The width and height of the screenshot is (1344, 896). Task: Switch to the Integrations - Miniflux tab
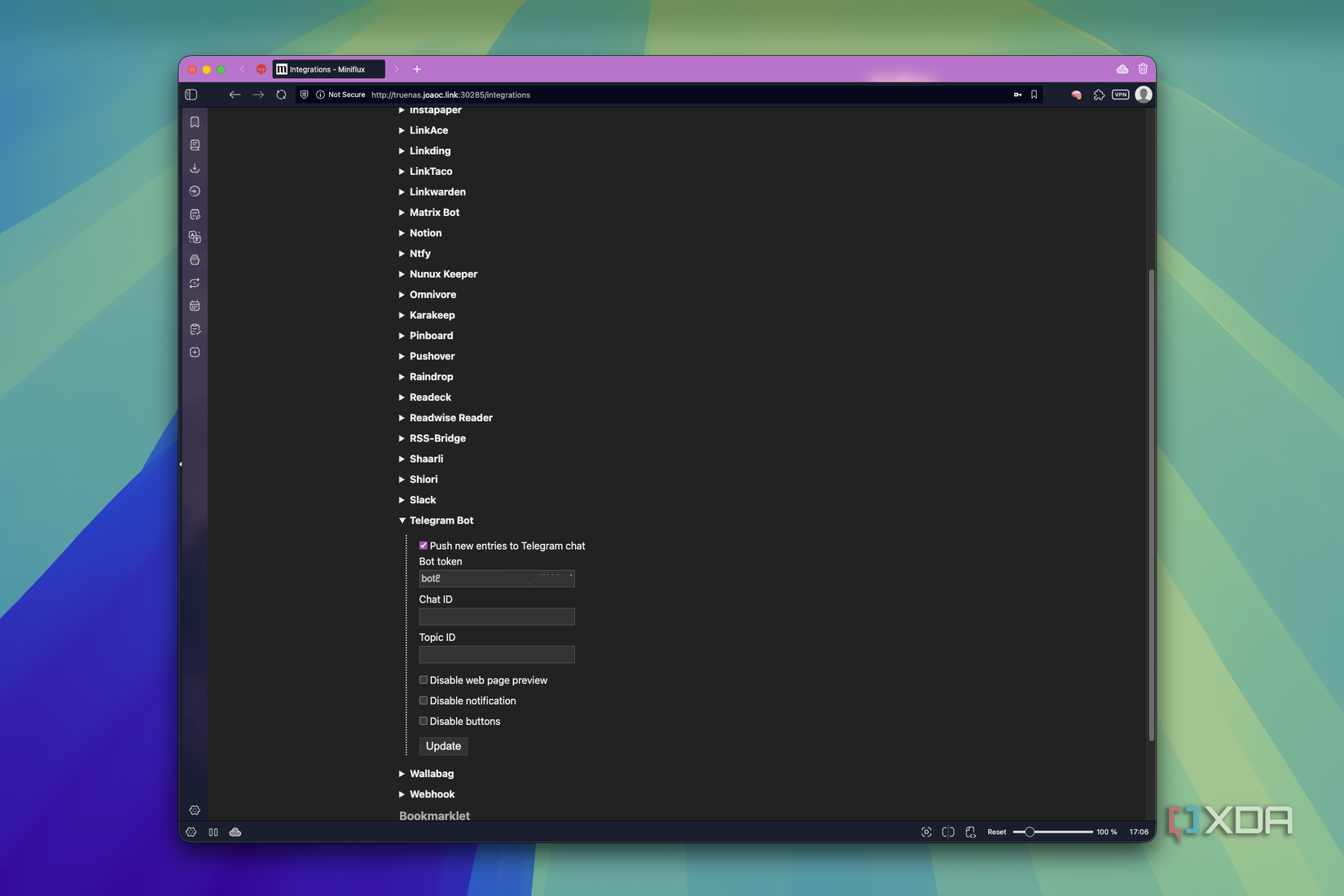pyautogui.click(x=328, y=68)
